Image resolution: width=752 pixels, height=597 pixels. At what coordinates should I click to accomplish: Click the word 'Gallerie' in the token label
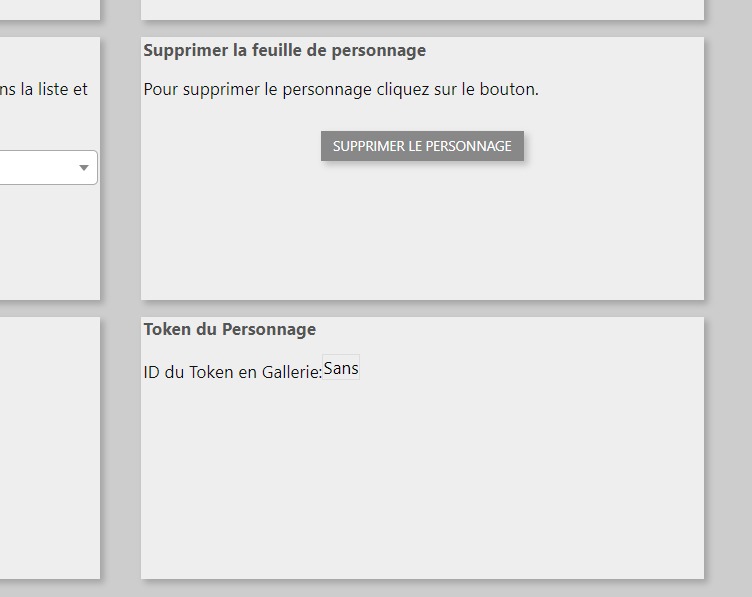[x=291, y=372]
